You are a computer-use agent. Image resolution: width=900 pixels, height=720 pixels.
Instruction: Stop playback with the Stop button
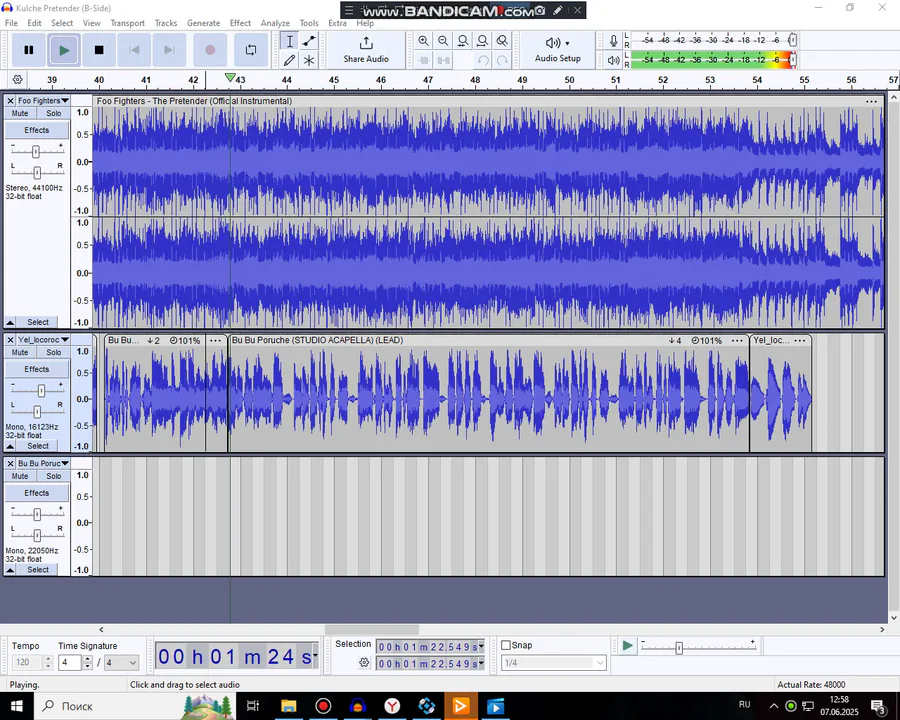[x=99, y=50]
